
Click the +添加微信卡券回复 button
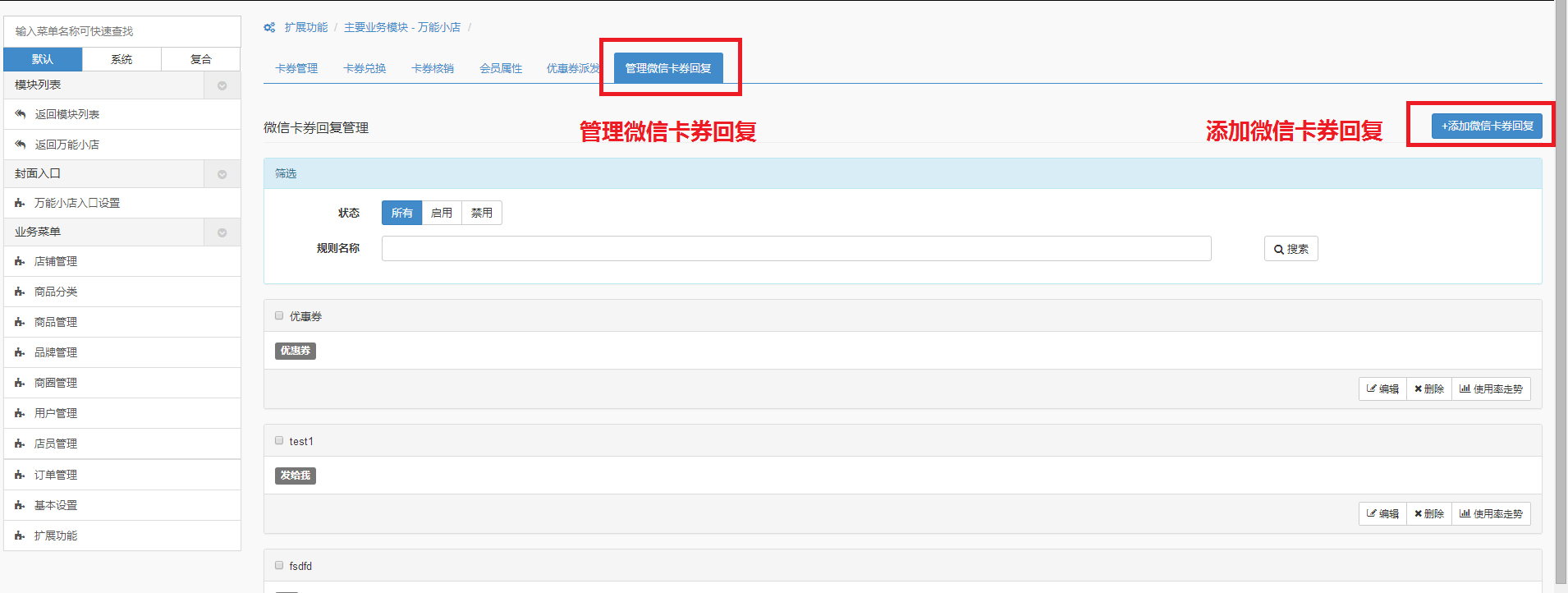tap(1487, 126)
